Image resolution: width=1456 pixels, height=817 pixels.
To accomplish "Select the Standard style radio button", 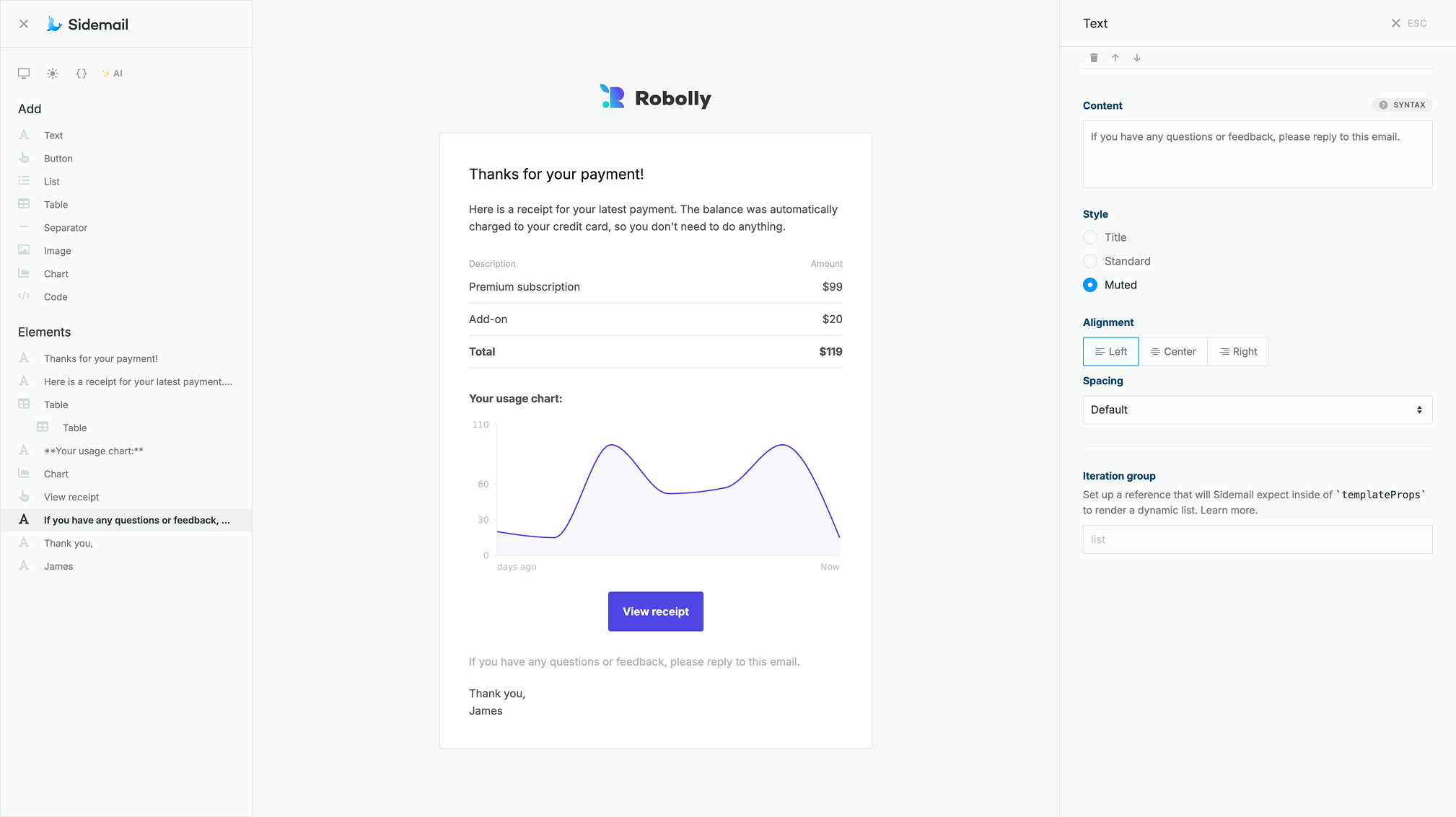I will point(1090,261).
